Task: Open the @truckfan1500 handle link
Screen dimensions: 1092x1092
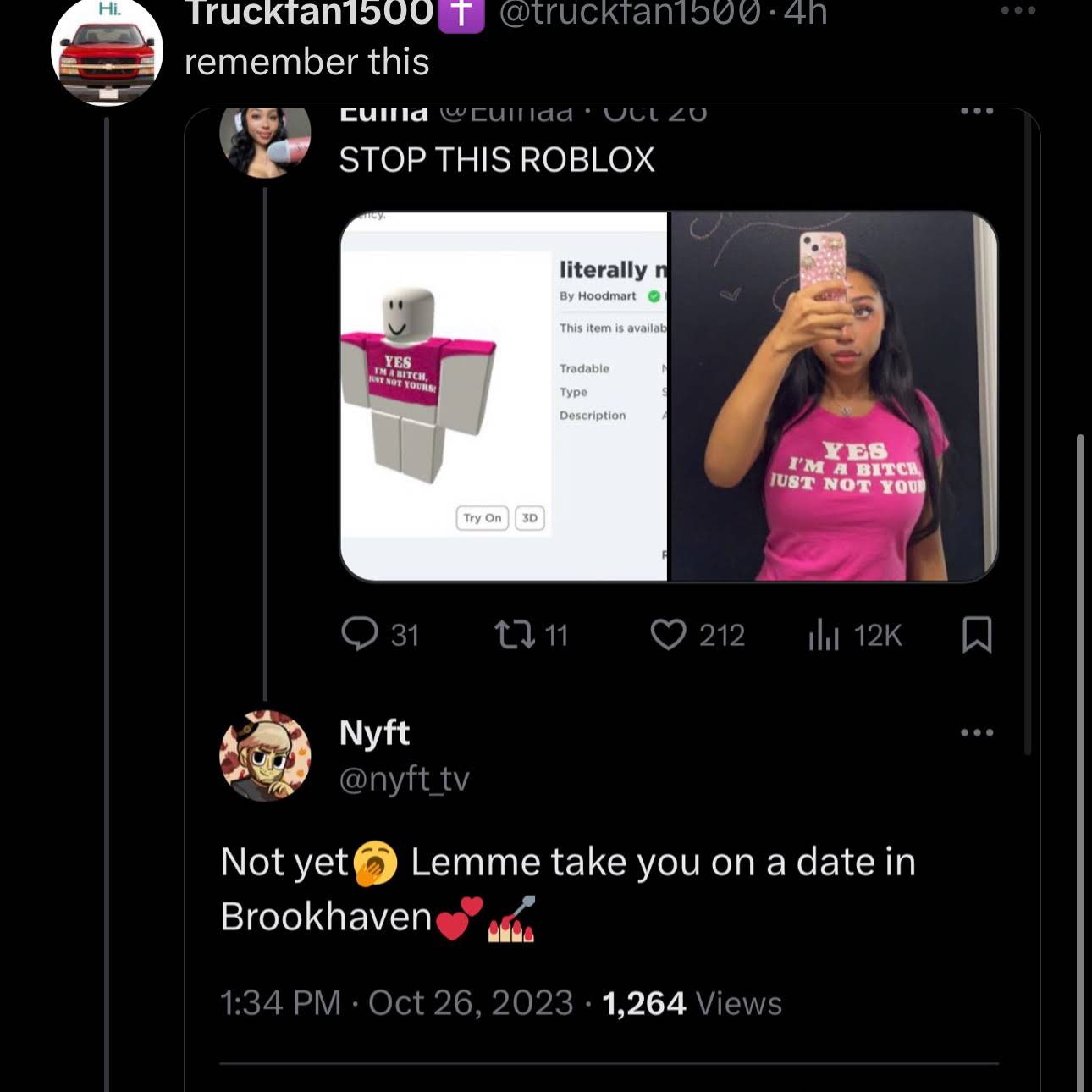Action: click(629, 13)
